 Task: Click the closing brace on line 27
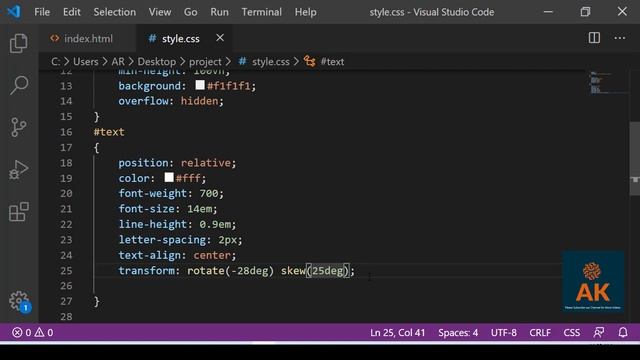click(97, 302)
